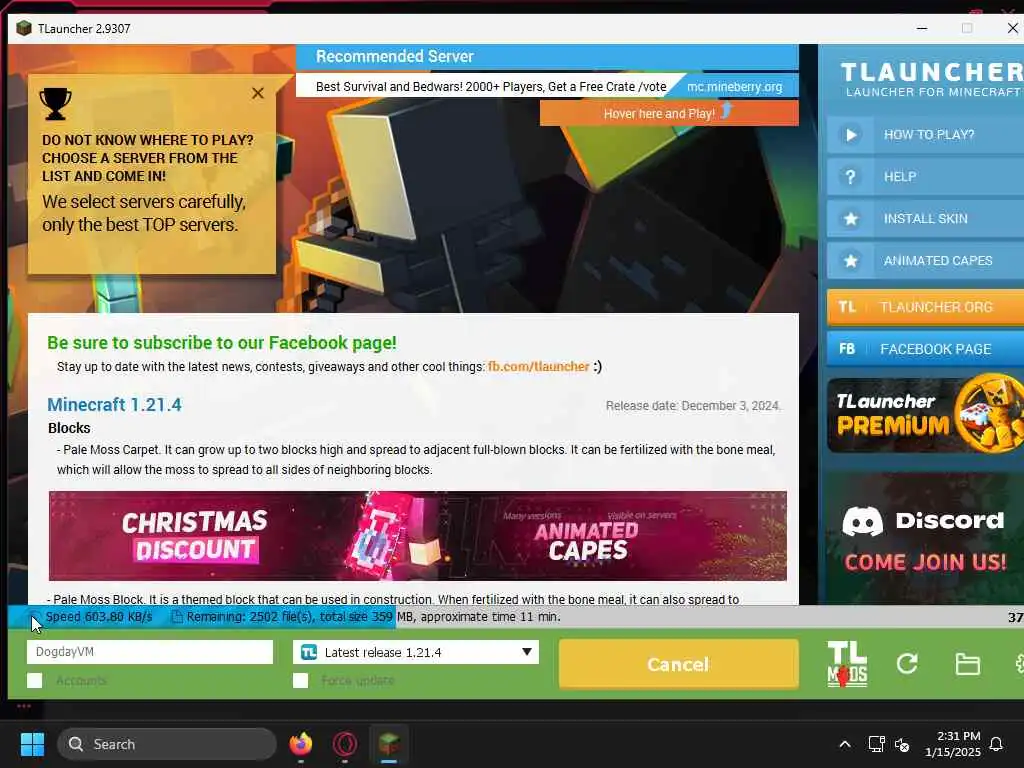This screenshot has width=1024, height=768.
Task: Click the Minecraft 1.21.4 heading
Action: tap(114, 404)
